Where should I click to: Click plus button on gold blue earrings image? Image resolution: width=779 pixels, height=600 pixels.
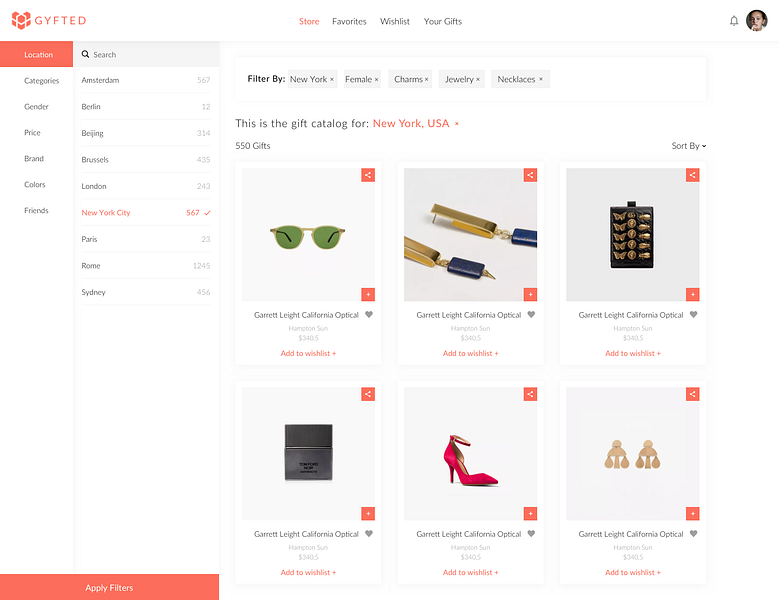[531, 295]
